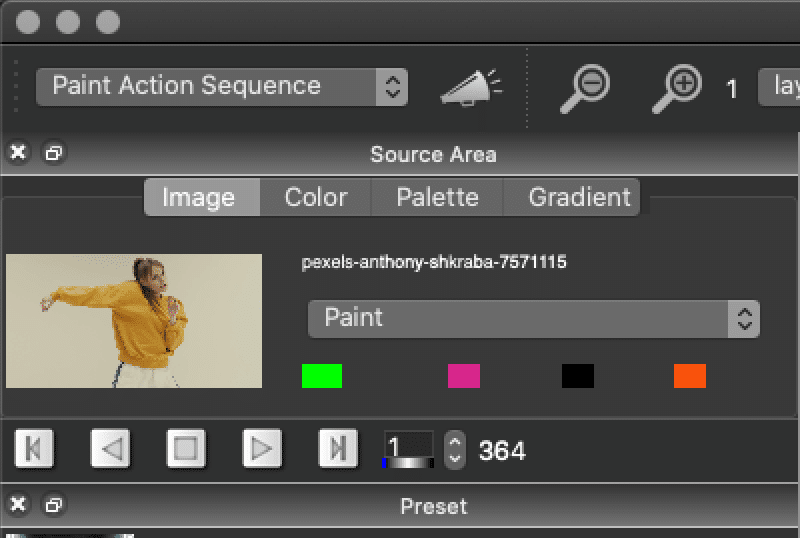Click the source image thumbnail
The width and height of the screenshot is (800, 538).
click(x=134, y=321)
